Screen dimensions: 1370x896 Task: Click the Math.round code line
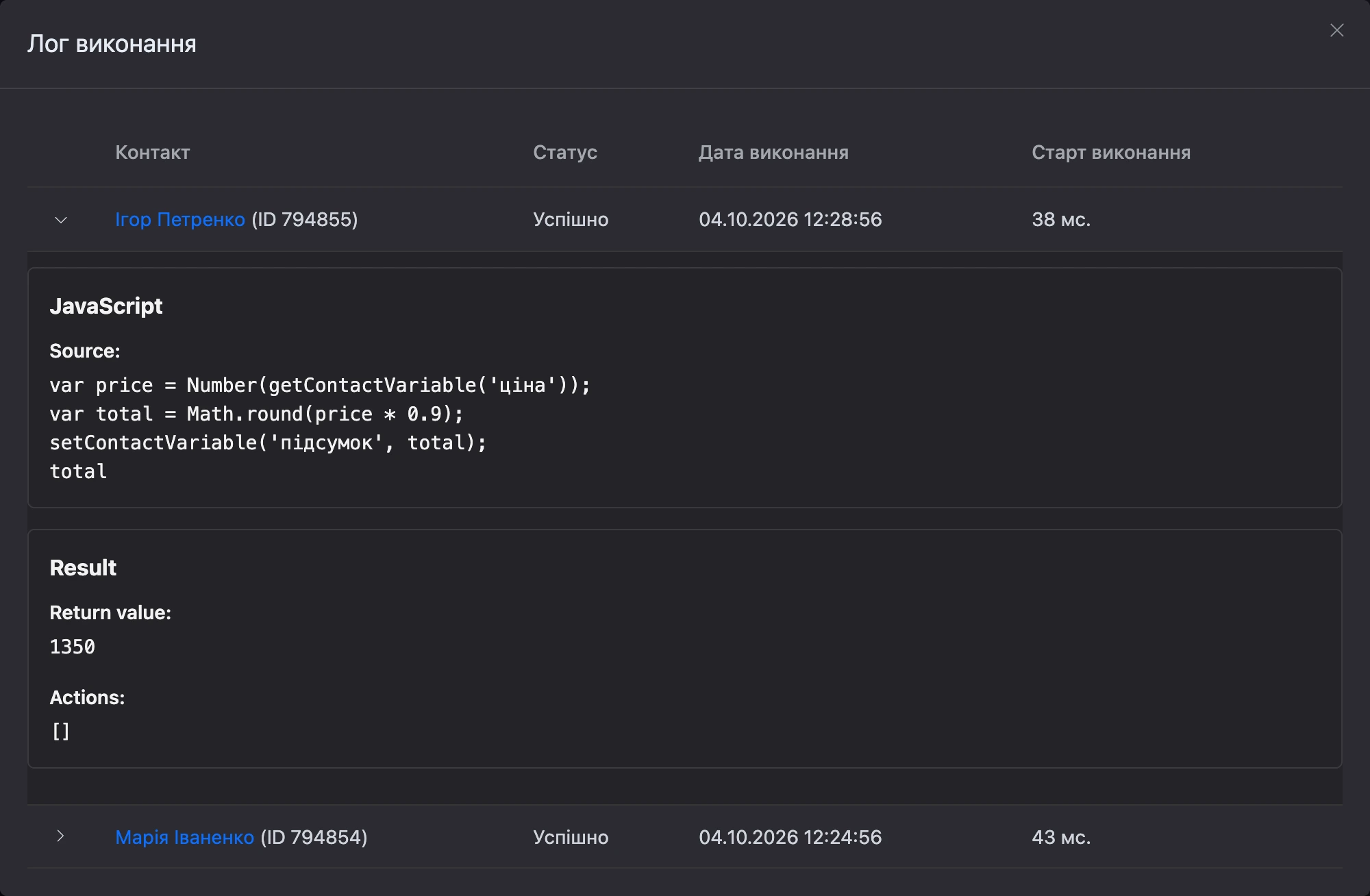[257, 414]
